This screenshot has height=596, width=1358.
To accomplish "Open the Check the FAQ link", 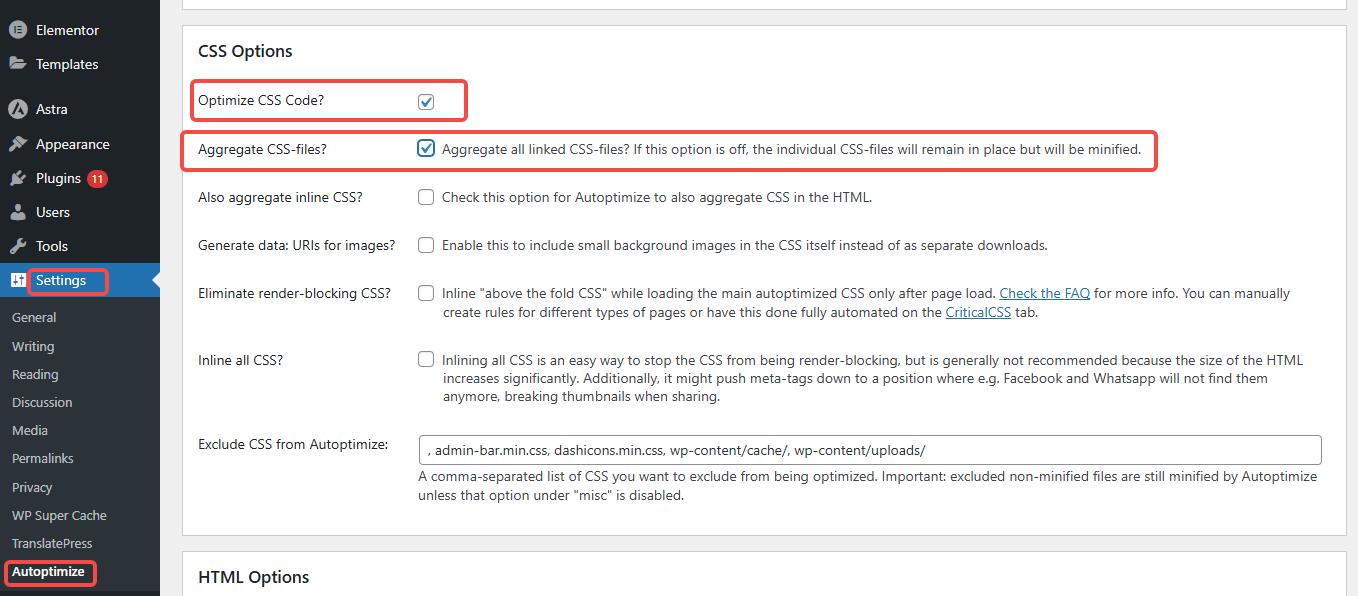I will 1044,294.
